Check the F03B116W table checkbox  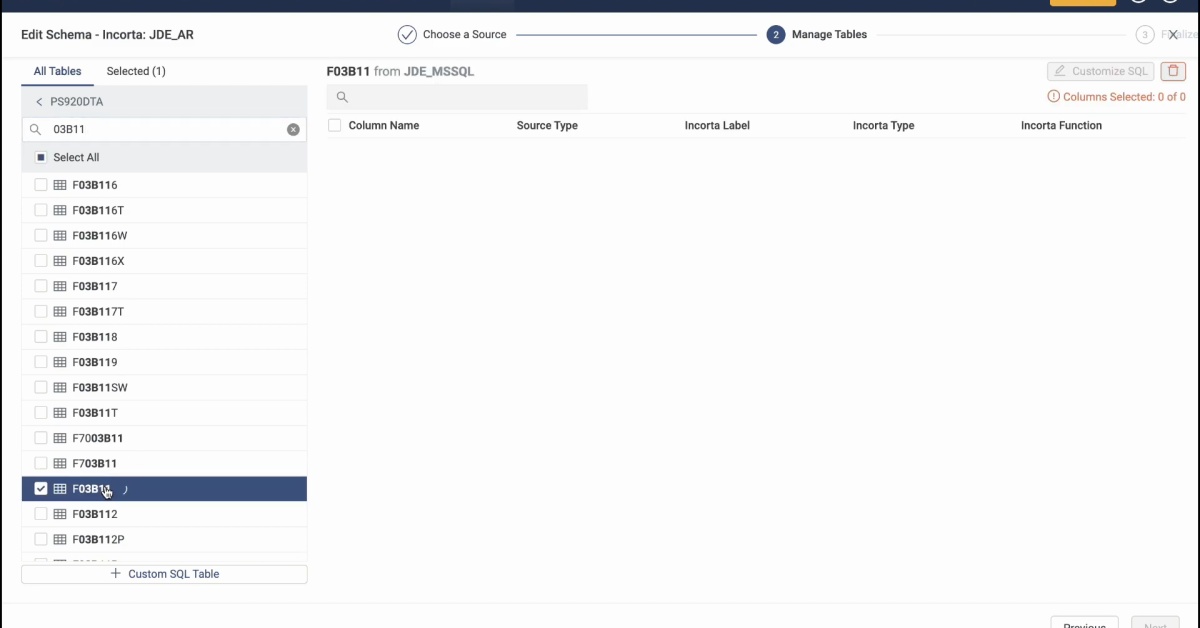coord(41,235)
